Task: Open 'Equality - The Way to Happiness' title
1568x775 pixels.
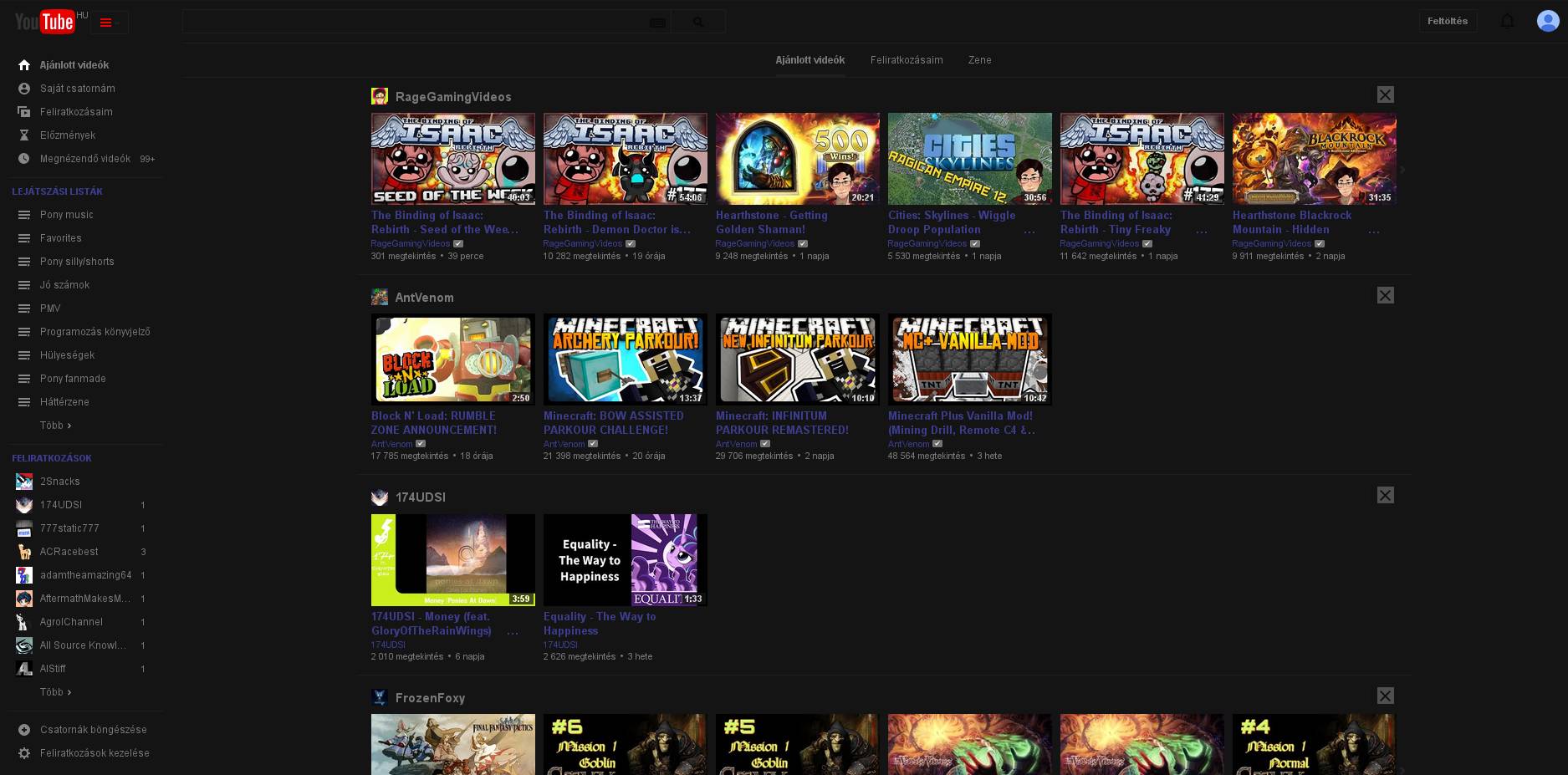Action: pos(600,624)
